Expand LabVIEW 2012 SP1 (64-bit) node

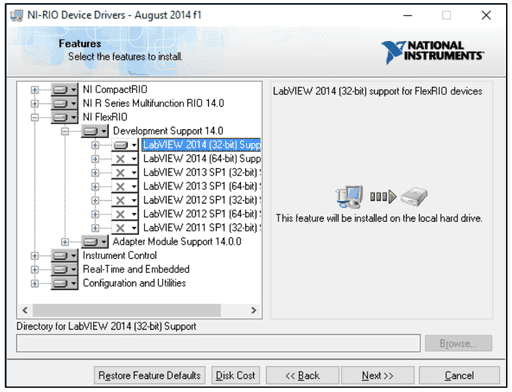coord(95,214)
